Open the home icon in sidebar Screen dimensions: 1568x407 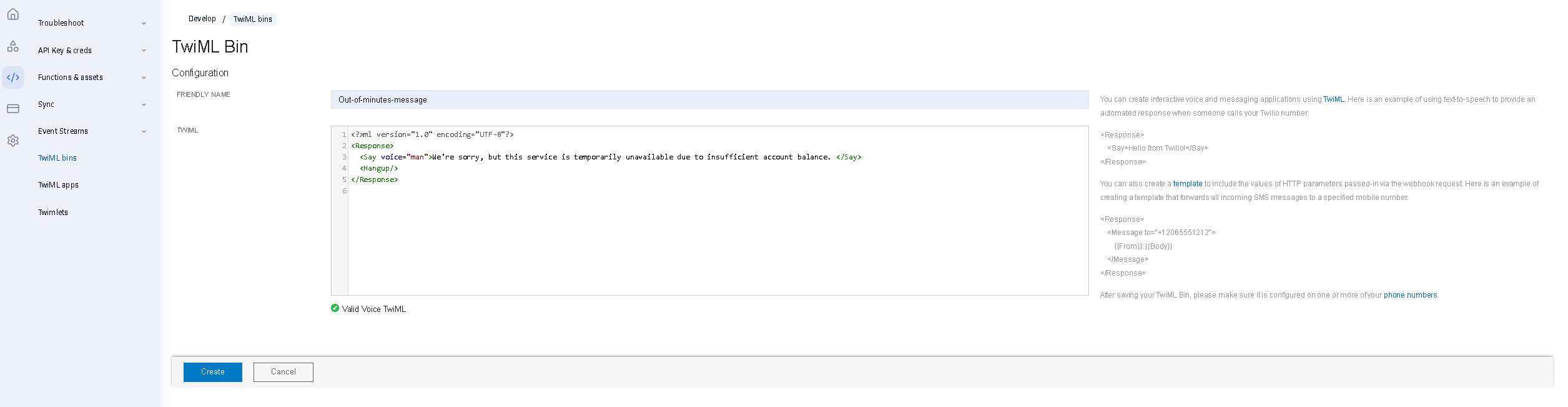[x=13, y=14]
